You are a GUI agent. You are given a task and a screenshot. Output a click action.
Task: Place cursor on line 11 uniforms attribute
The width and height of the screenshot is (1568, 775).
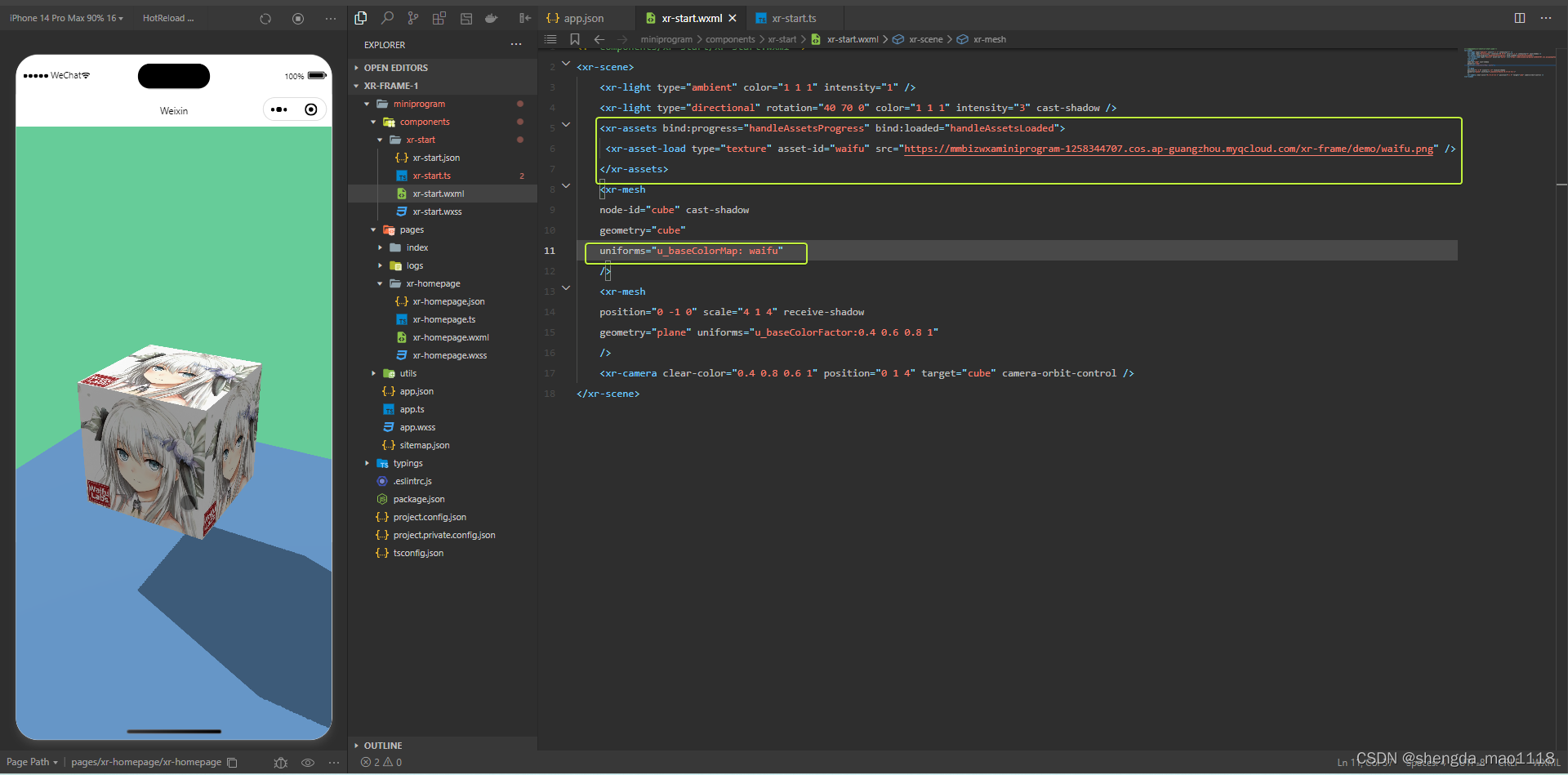(691, 251)
